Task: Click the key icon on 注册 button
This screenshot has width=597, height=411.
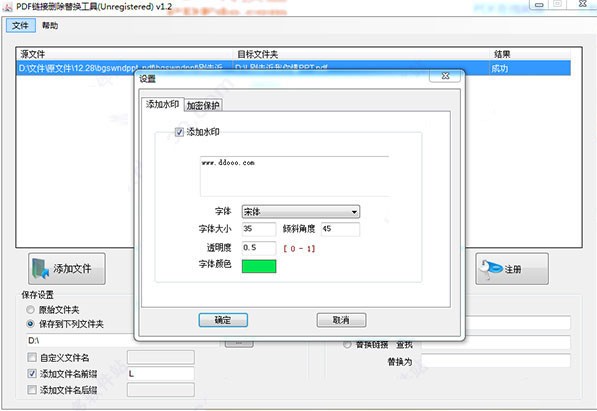Action: [490, 268]
